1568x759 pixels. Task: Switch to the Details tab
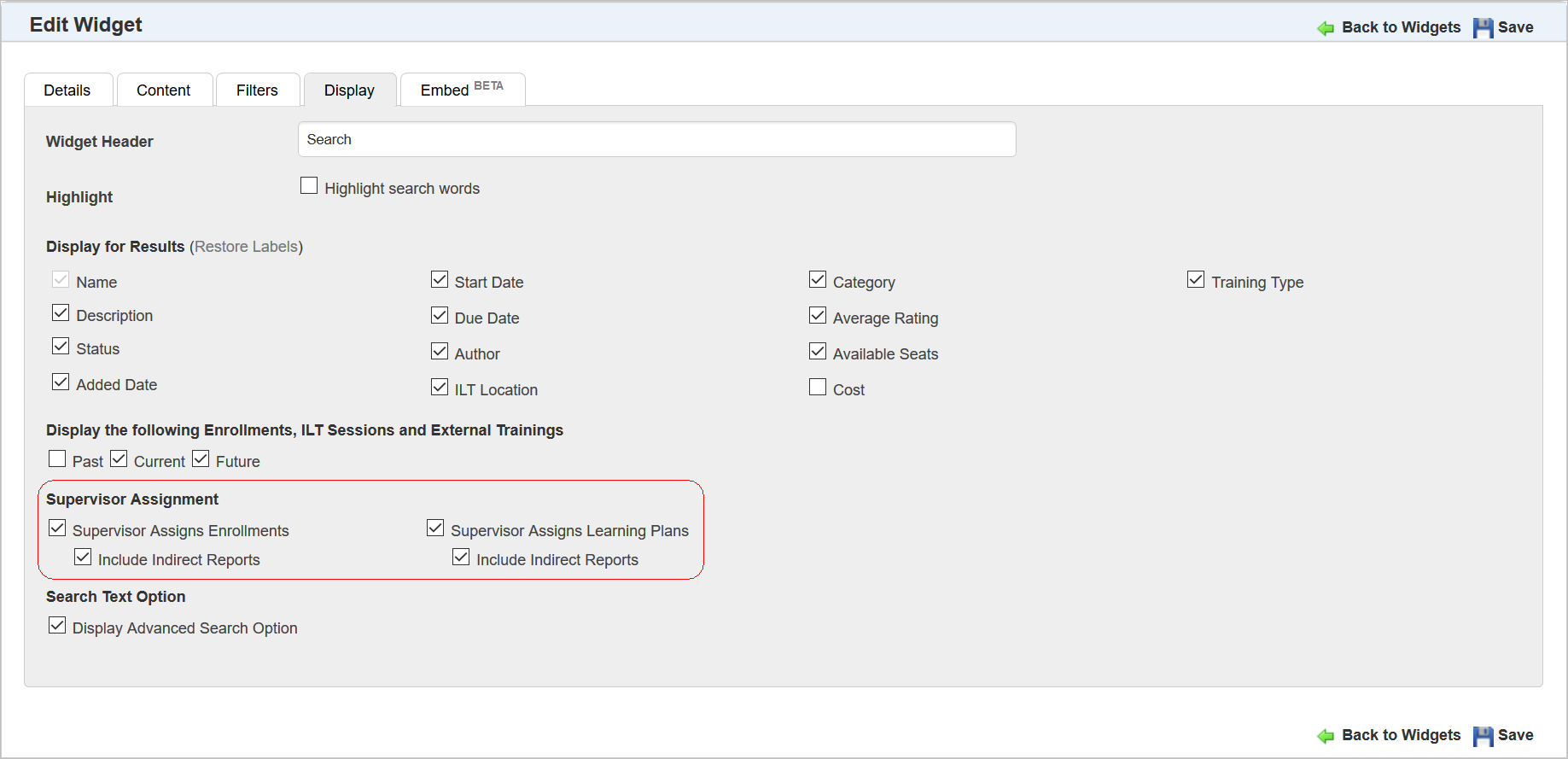click(67, 90)
